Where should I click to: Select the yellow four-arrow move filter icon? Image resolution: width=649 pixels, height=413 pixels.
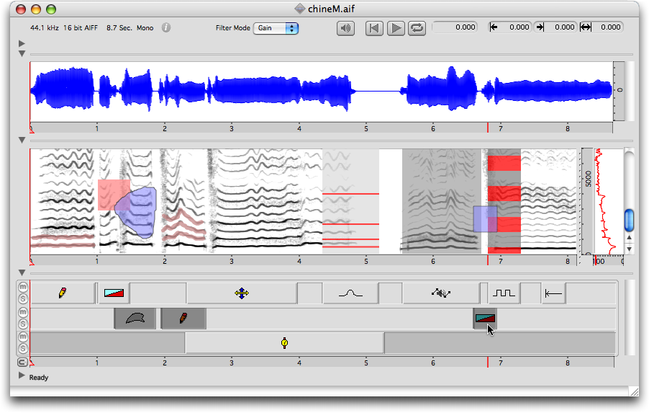point(240,293)
